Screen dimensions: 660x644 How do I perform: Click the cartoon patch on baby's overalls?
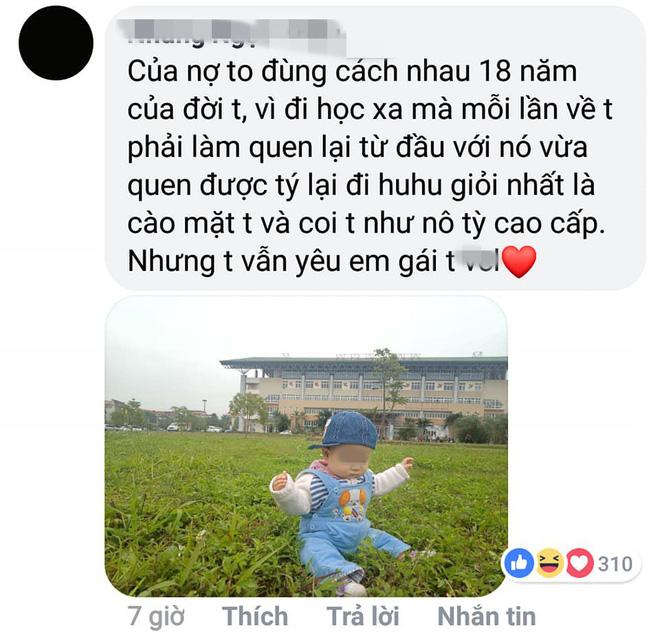(351, 504)
